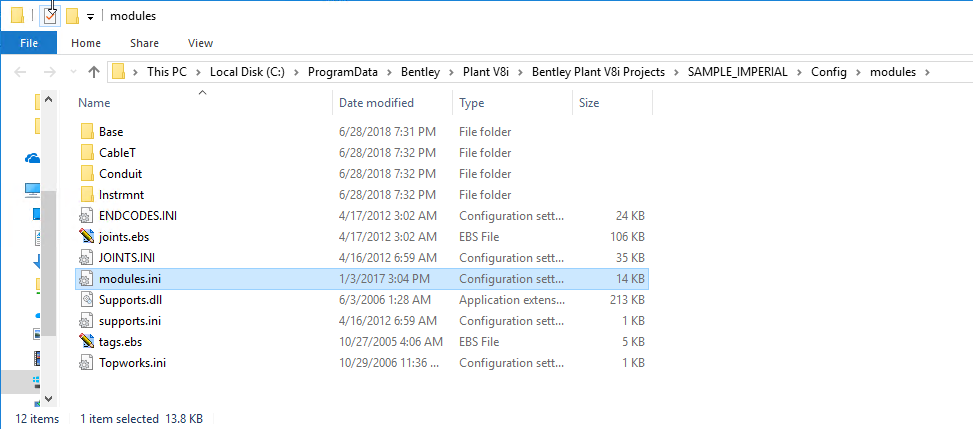Click the navigation pane scroll down arrow
973x429 pixels.
(x=49, y=399)
